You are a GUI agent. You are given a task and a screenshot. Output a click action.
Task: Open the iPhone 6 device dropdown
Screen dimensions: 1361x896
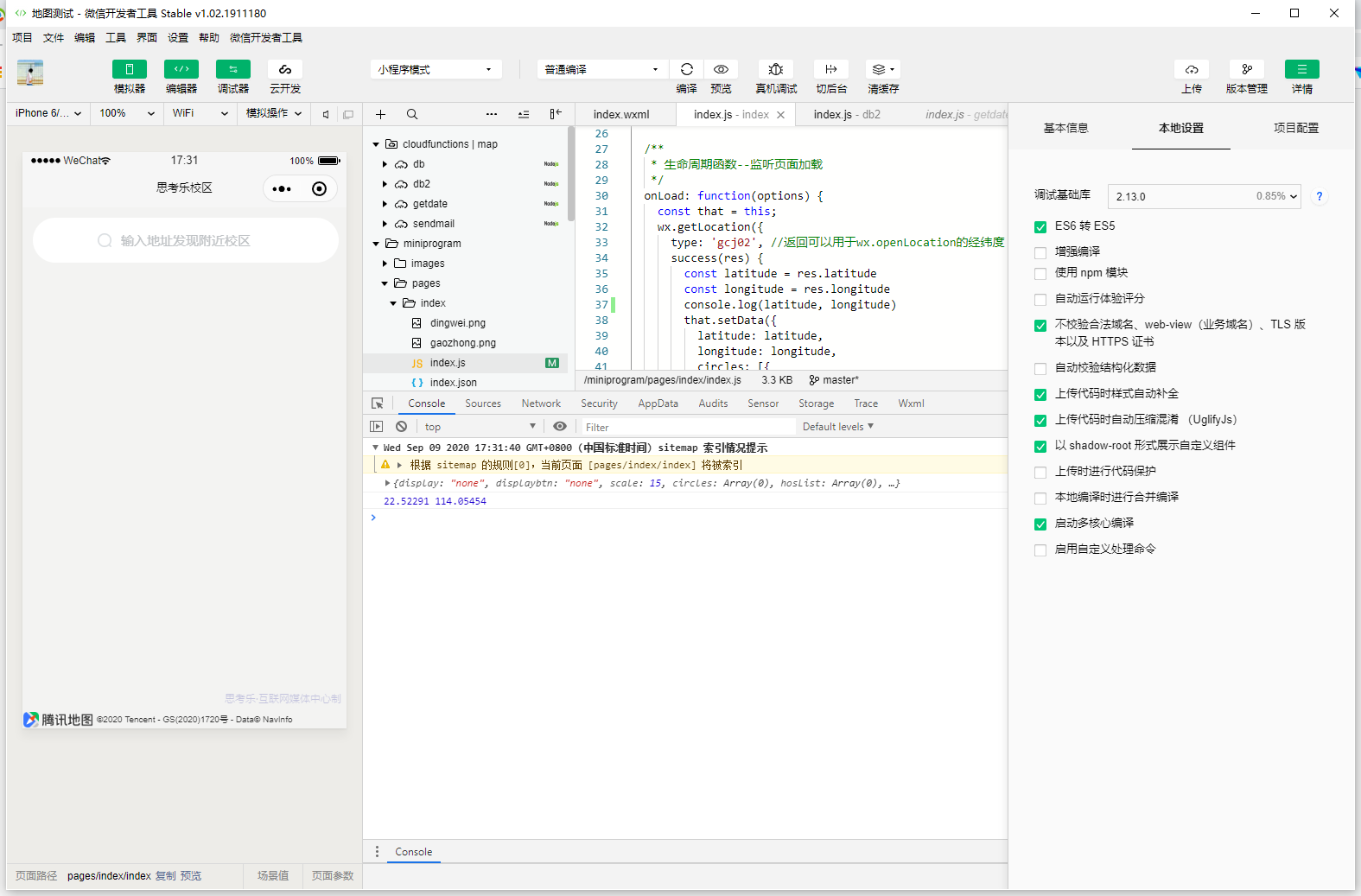coord(48,113)
